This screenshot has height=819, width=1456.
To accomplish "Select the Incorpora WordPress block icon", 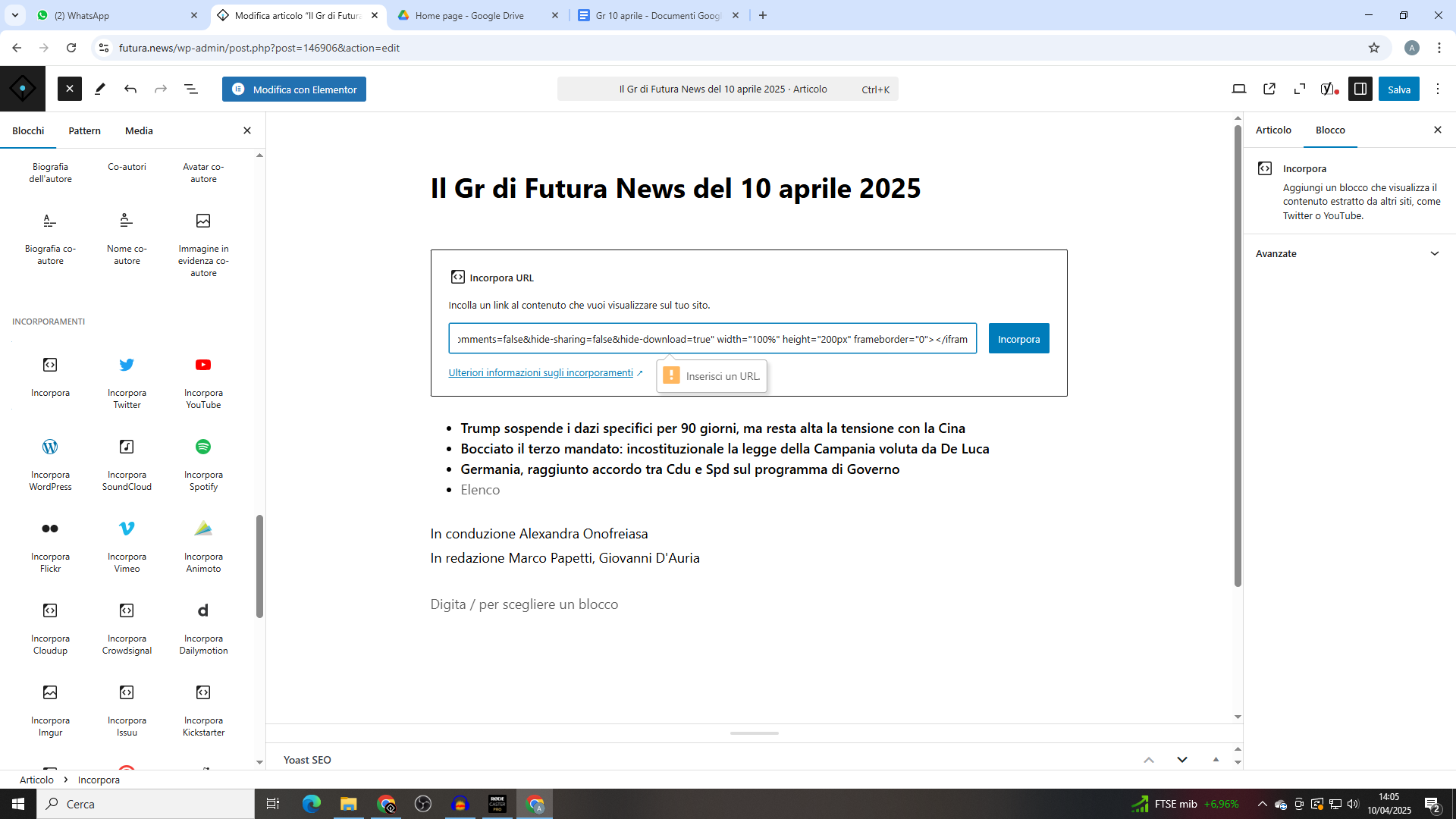I will [50, 447].
